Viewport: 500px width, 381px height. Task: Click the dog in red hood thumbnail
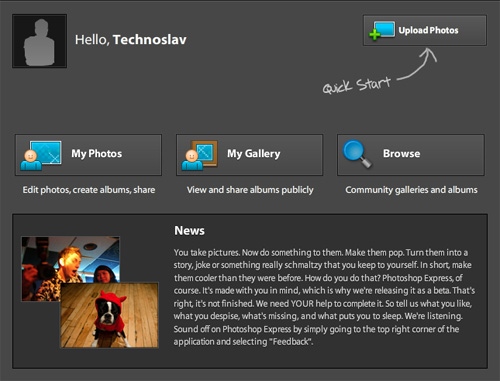tap(109, 315)
